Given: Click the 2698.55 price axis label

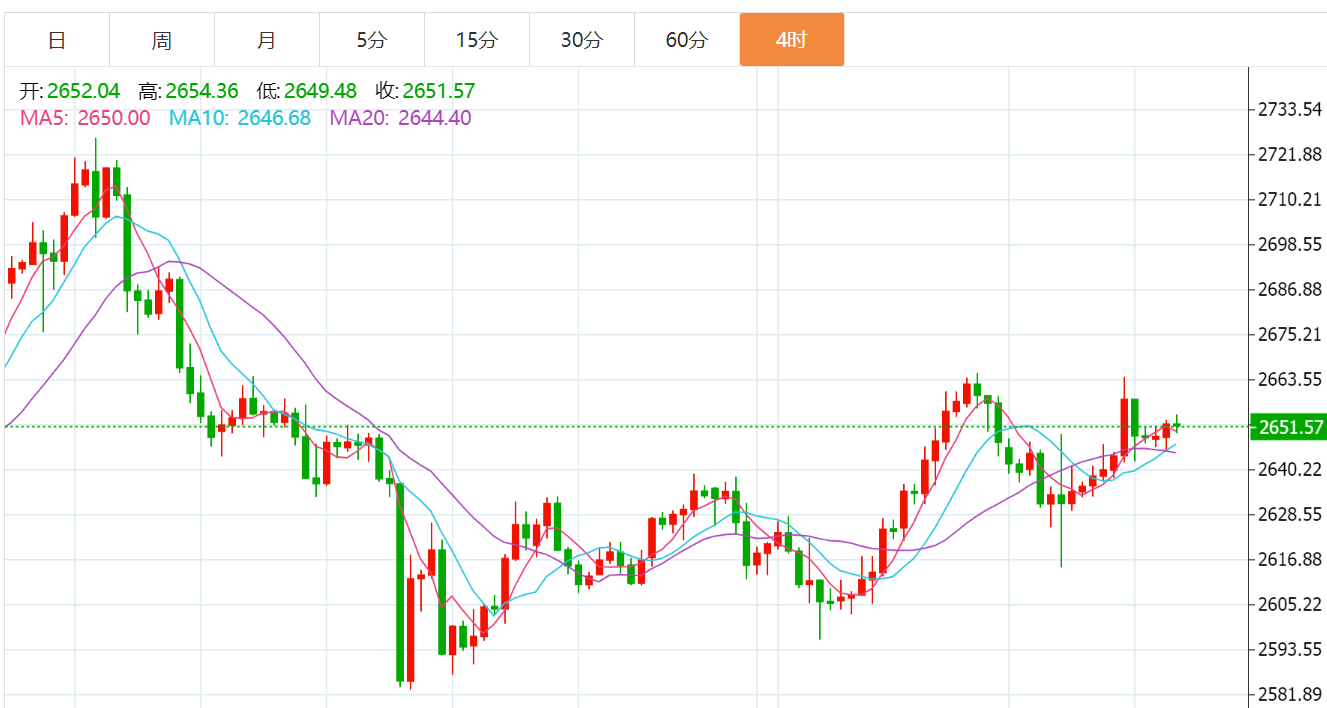Looking at the screenshot, I should tap(1291, 244).
